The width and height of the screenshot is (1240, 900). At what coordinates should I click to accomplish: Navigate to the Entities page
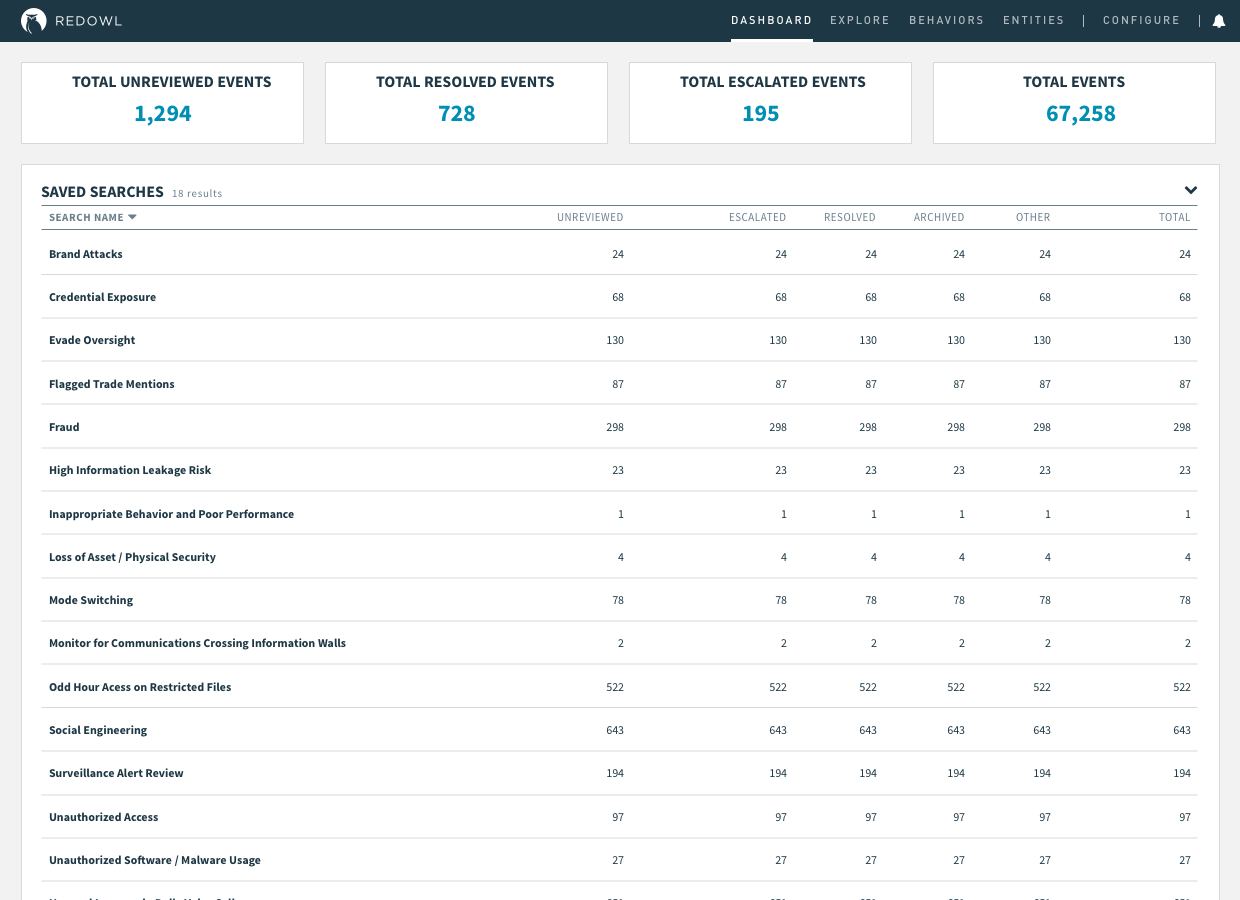1033,20
